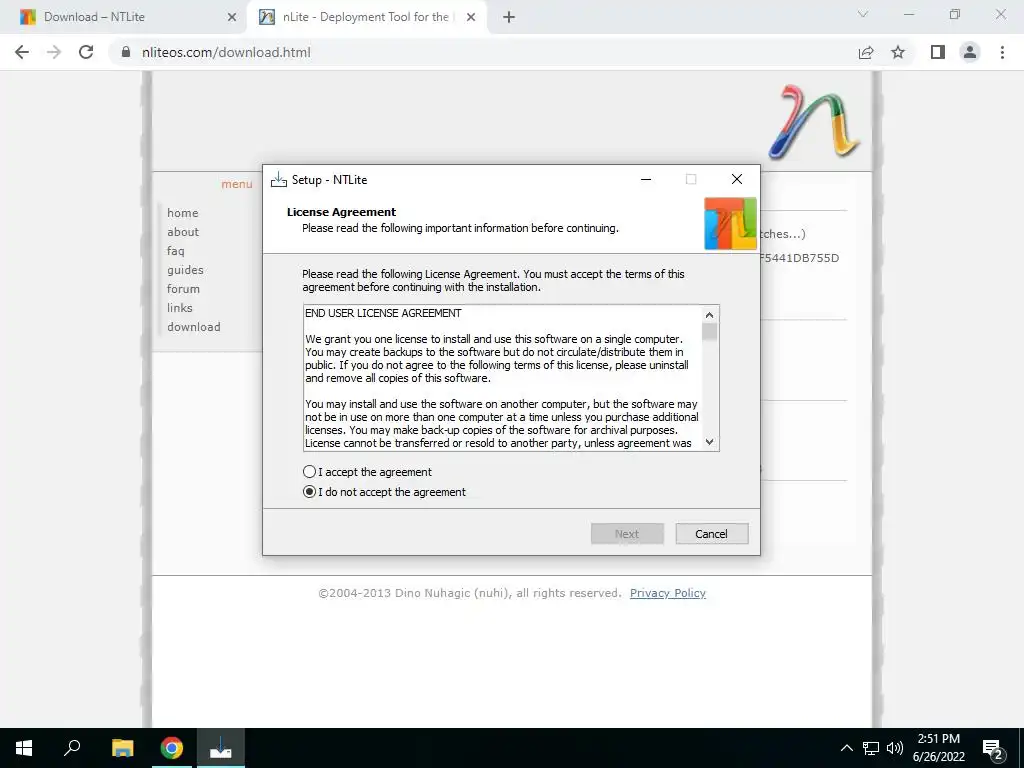1024x768 pixels.
Task: Close the Setup - NTLite dialog
Action: (737, 180)
